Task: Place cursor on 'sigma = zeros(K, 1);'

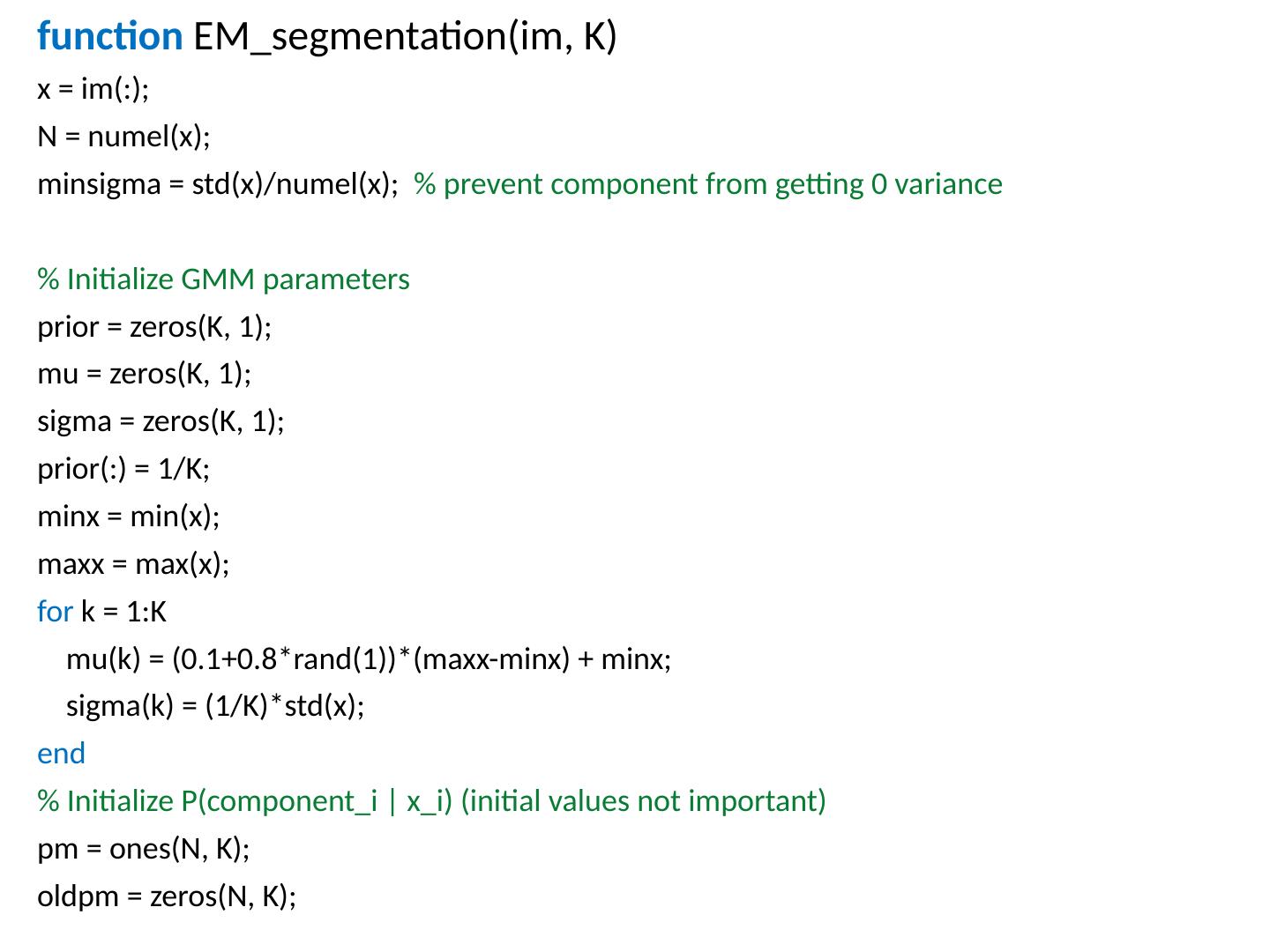Action: point(161,421)
